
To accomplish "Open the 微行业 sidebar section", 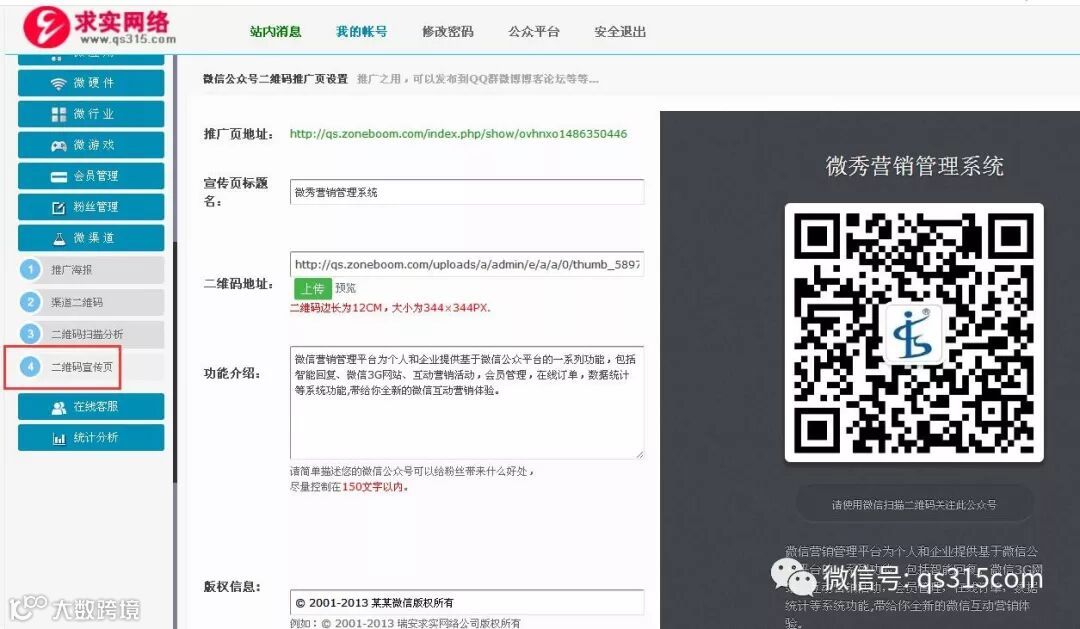I will 91,114.
